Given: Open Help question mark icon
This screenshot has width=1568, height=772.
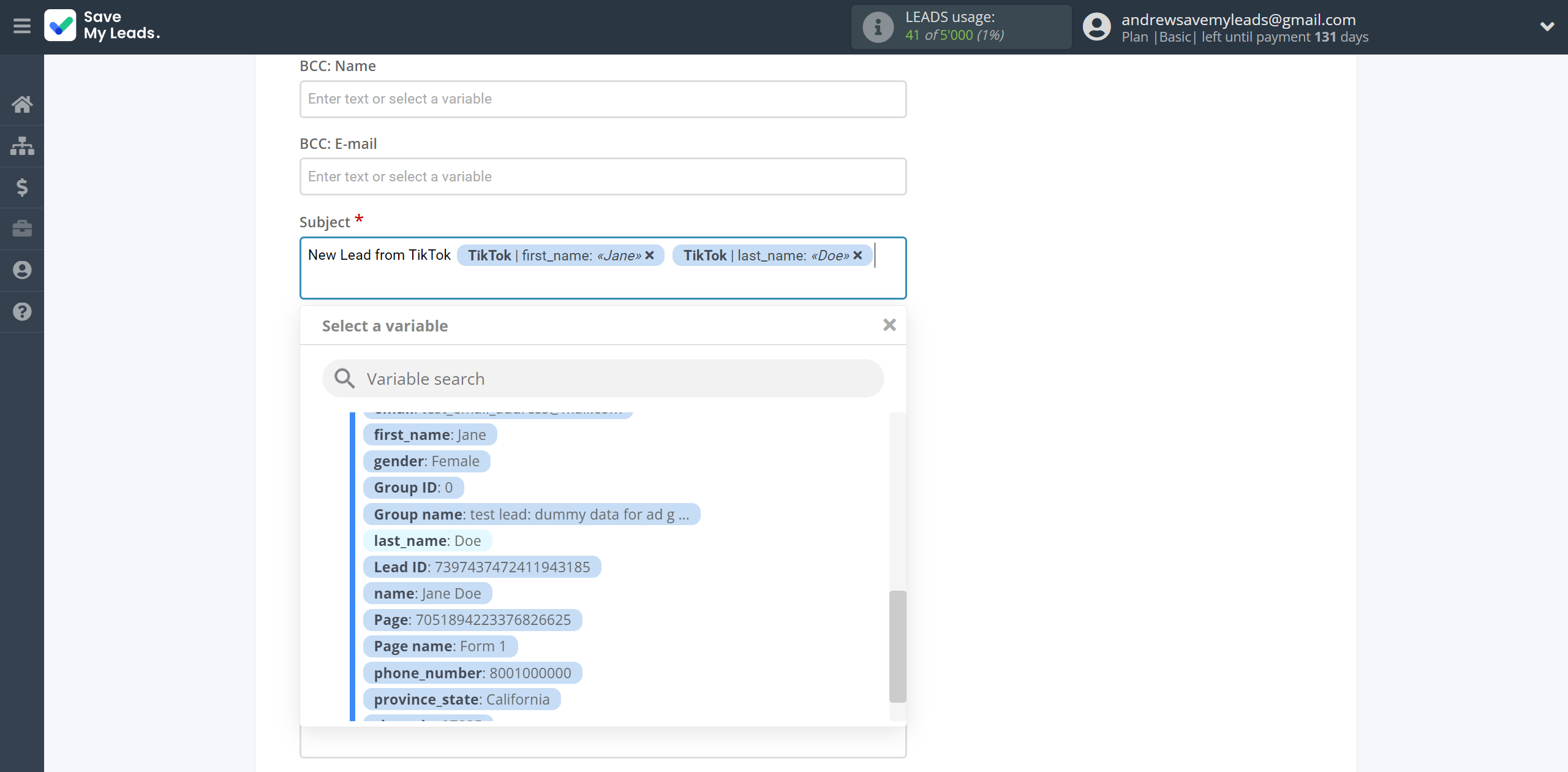Looking at the screenshot, I should [x=22, y=312].
